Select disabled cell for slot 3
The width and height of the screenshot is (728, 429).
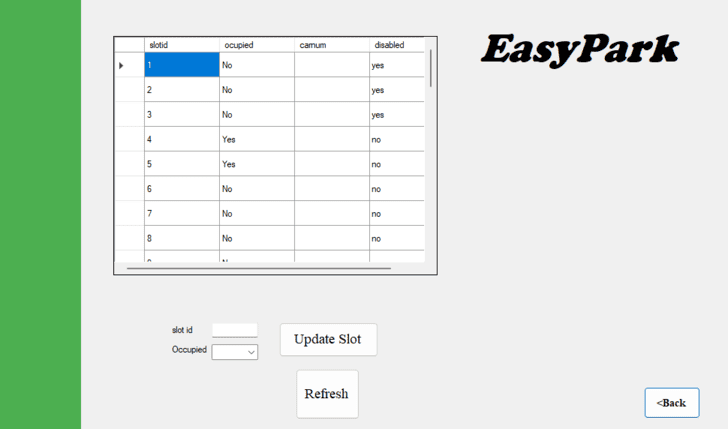(396, 115)
